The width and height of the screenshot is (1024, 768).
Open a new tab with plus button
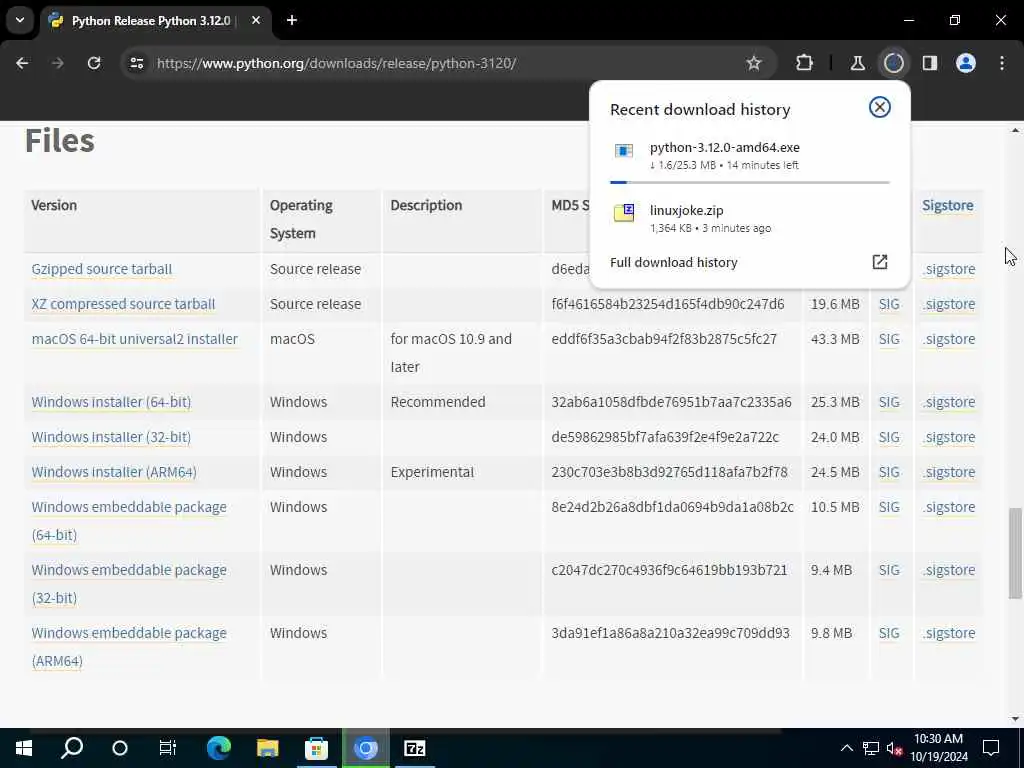pyautogui.click(x=292, y=20)
